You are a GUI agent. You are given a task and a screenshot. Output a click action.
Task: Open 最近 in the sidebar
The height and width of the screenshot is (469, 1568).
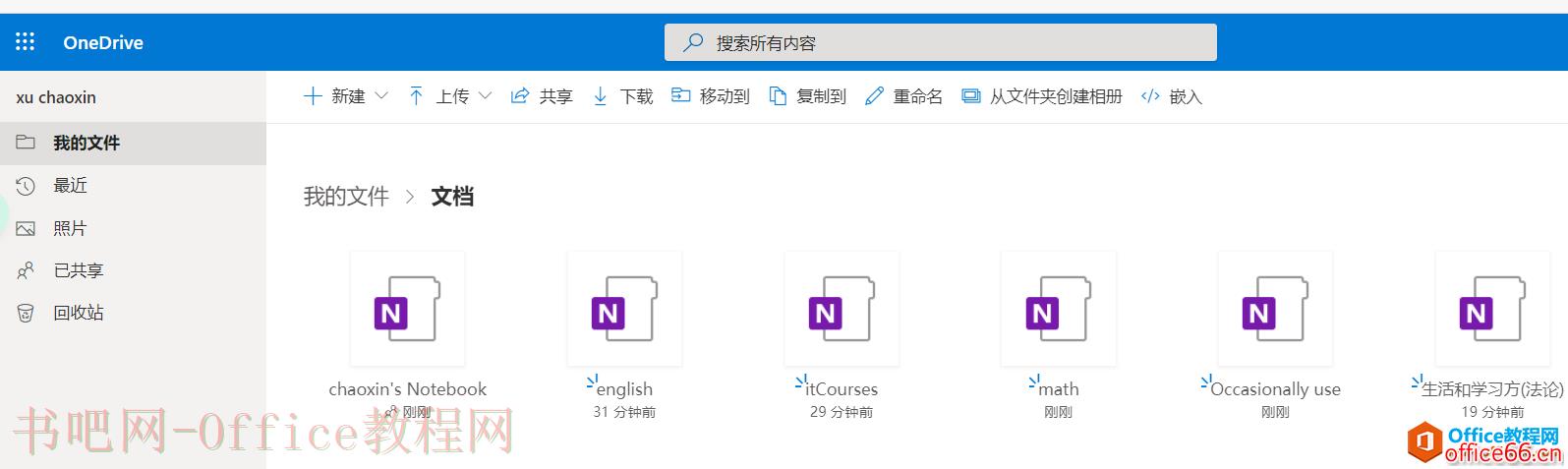tap(133, 185)
